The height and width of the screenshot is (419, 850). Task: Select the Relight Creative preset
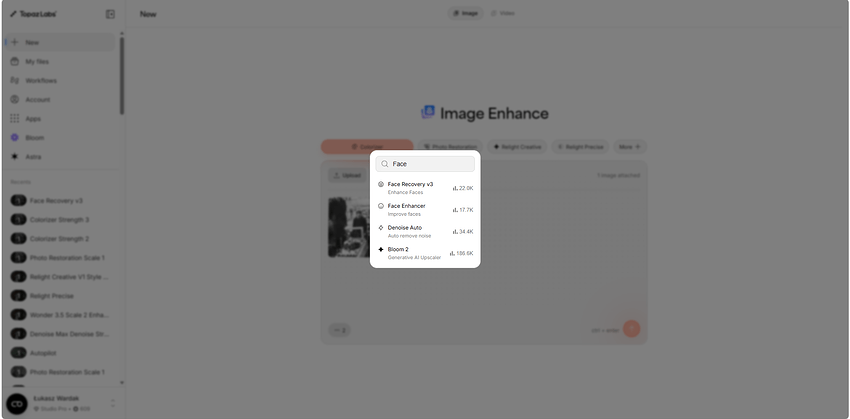coord(517,147)
